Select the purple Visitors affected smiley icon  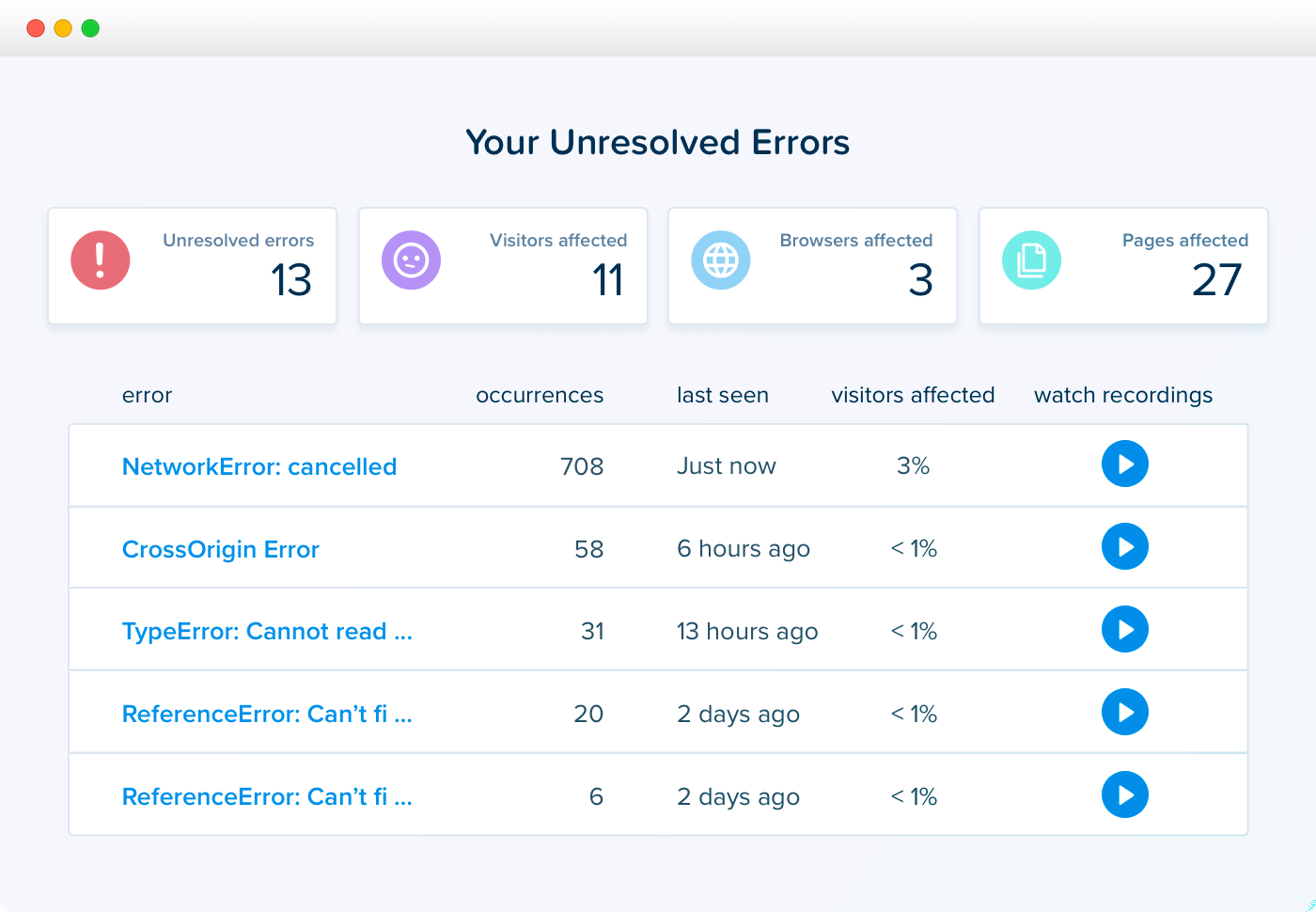point(411,260)
